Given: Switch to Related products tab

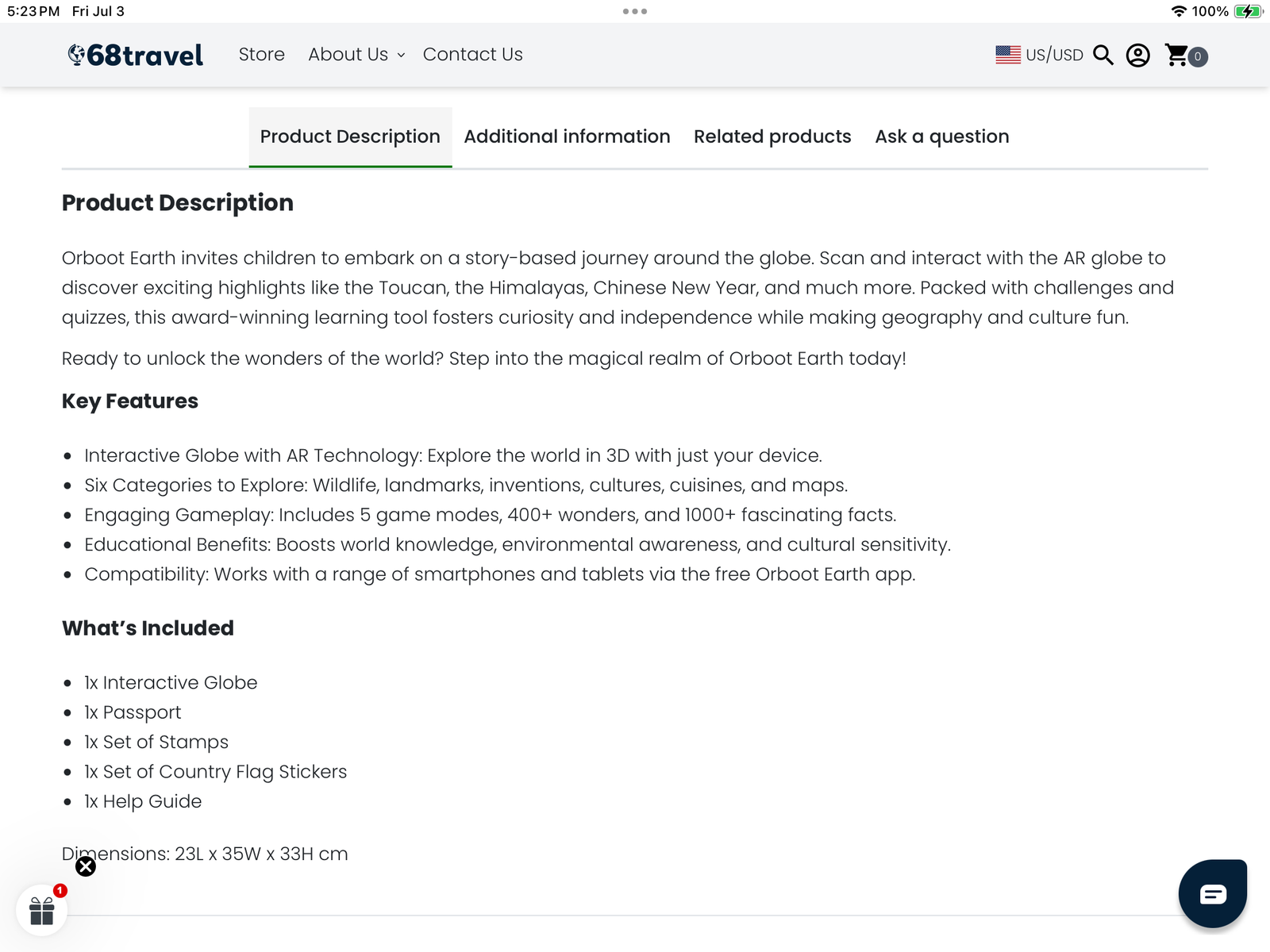Looking at the screenshot, I should point(772,136).
